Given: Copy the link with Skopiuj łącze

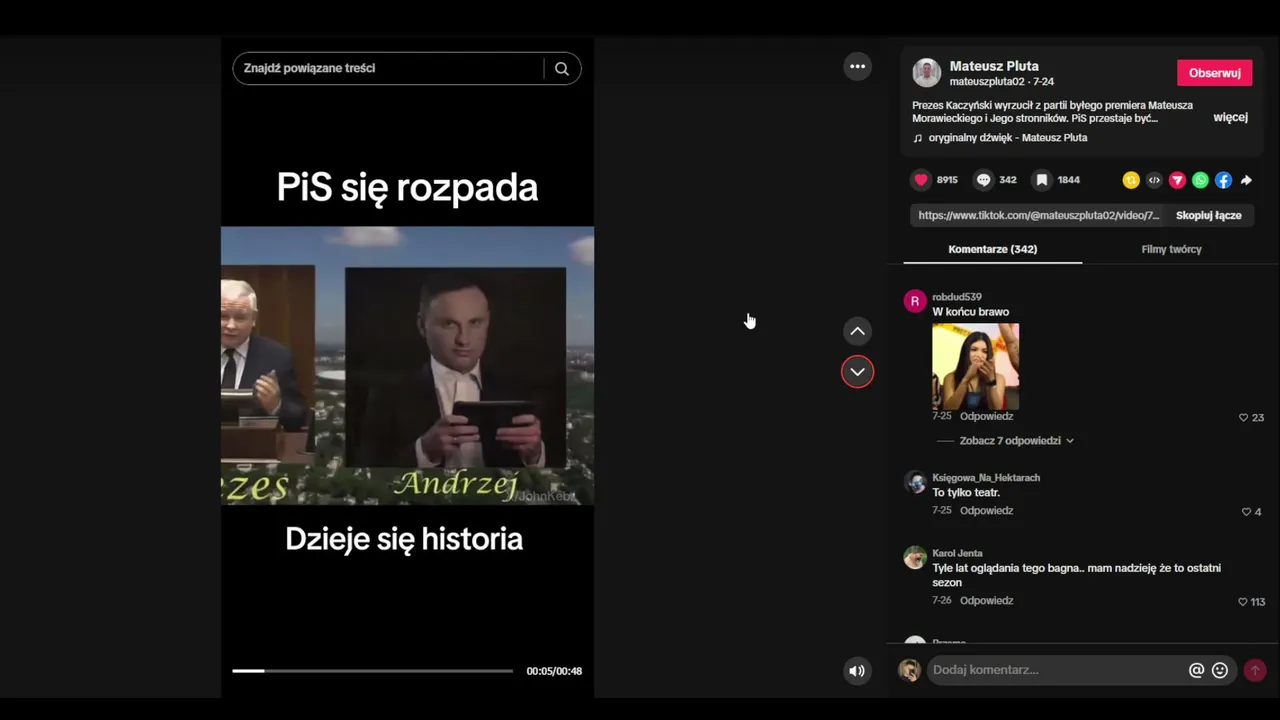Looking at the screenshot, I should [1208, 215].
